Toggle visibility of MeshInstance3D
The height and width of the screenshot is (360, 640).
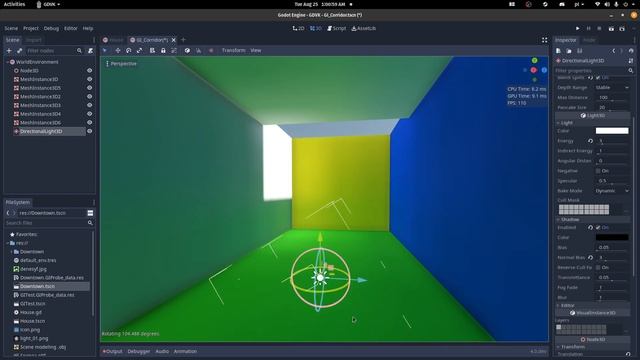coord(89,79)
